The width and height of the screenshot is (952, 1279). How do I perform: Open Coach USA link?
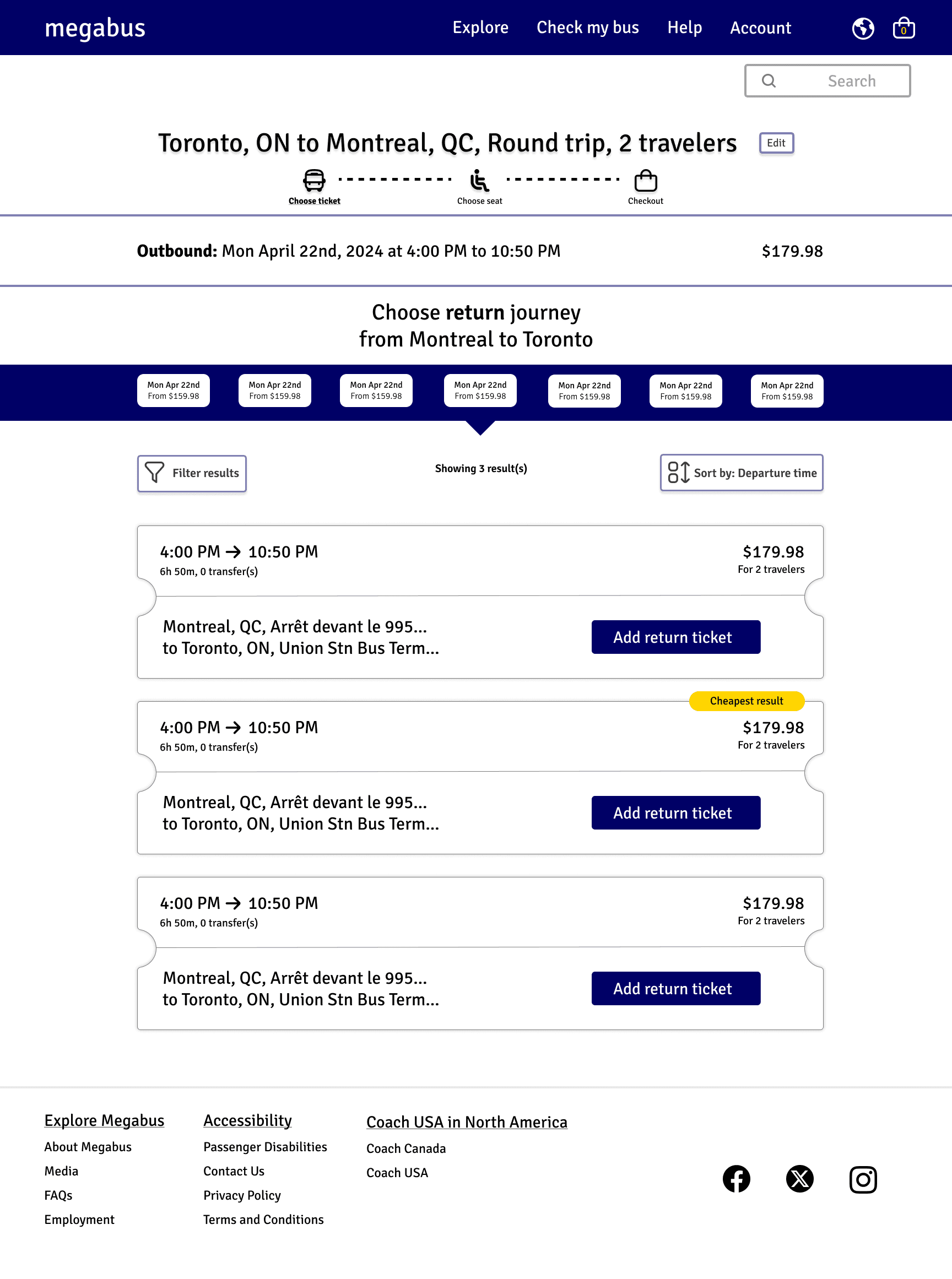[397, 1173]
